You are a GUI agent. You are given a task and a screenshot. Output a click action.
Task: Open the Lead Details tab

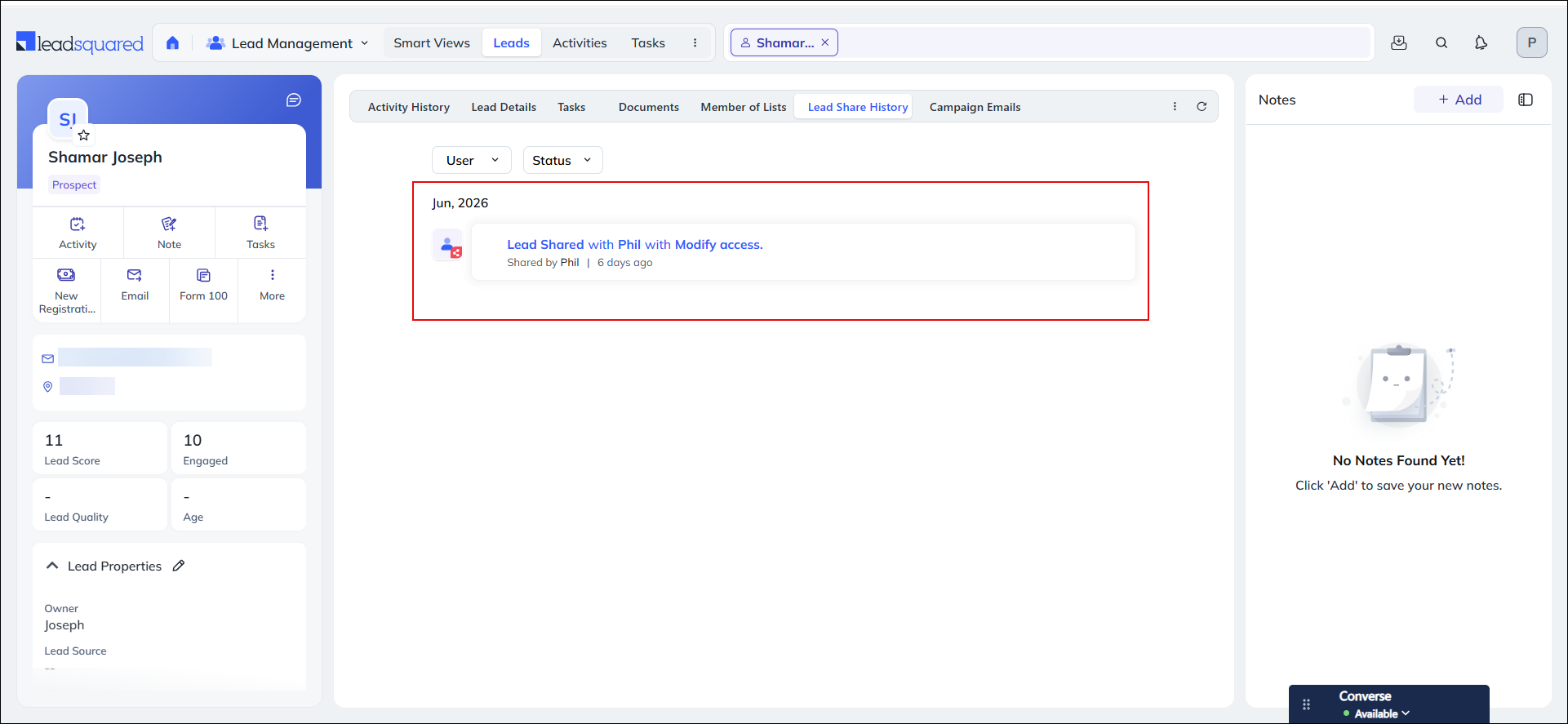(504, 107)
